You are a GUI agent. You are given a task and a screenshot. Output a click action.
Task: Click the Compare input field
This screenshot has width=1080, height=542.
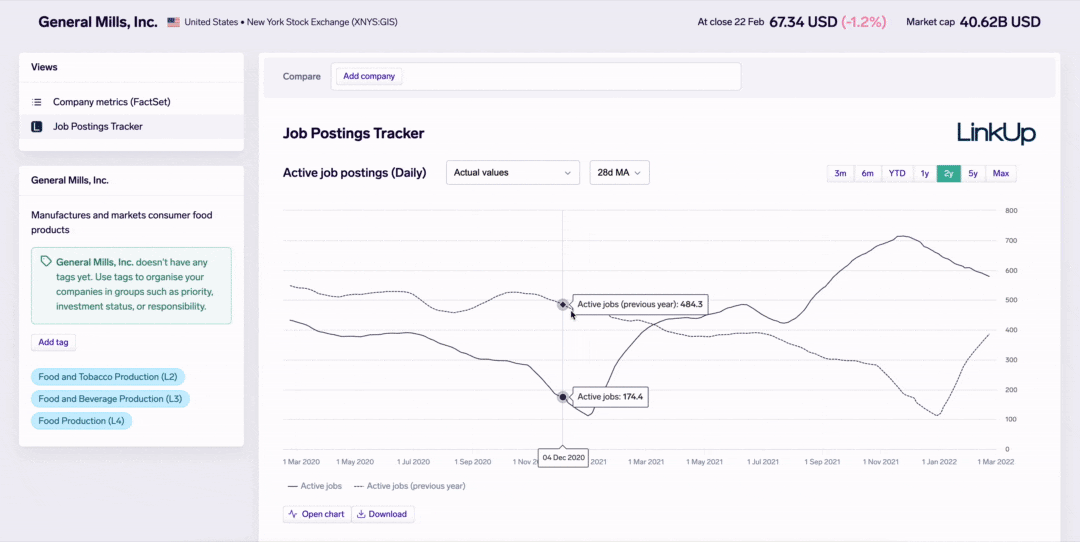[536, 76]
